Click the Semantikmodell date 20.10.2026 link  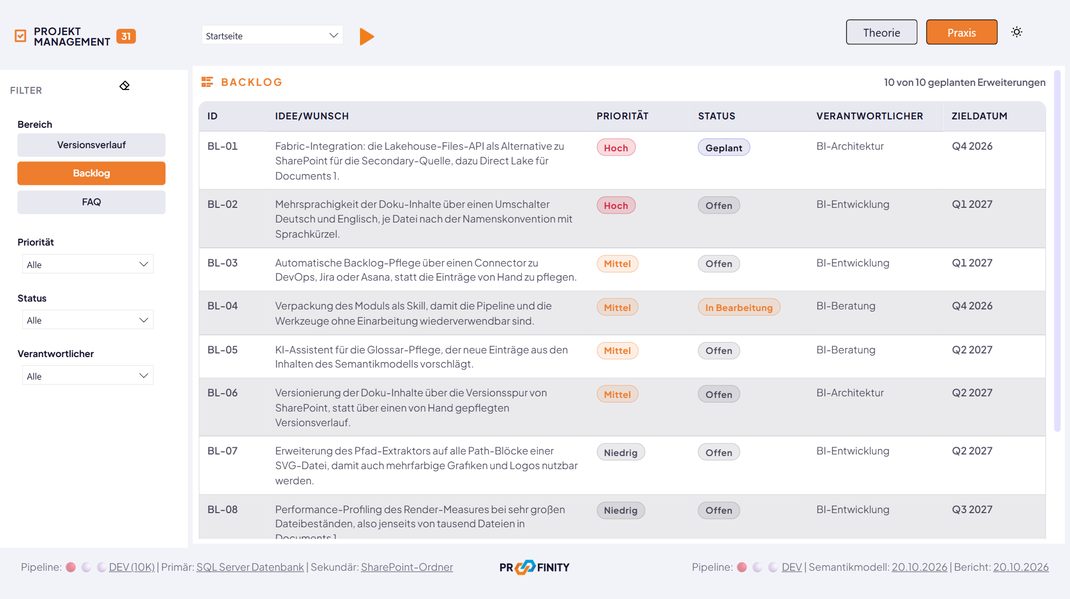point(919,567)
